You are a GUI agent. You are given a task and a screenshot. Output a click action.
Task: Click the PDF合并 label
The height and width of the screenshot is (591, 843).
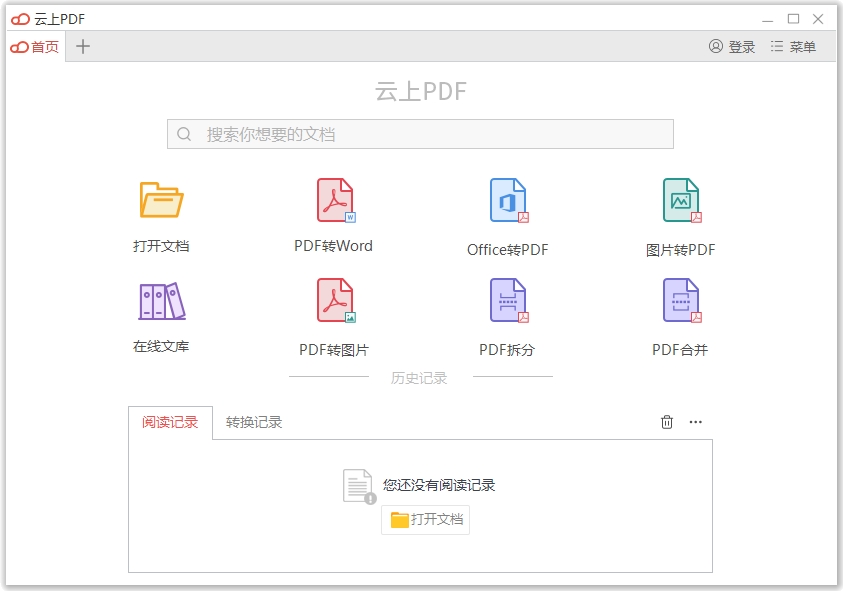(680, 350)
